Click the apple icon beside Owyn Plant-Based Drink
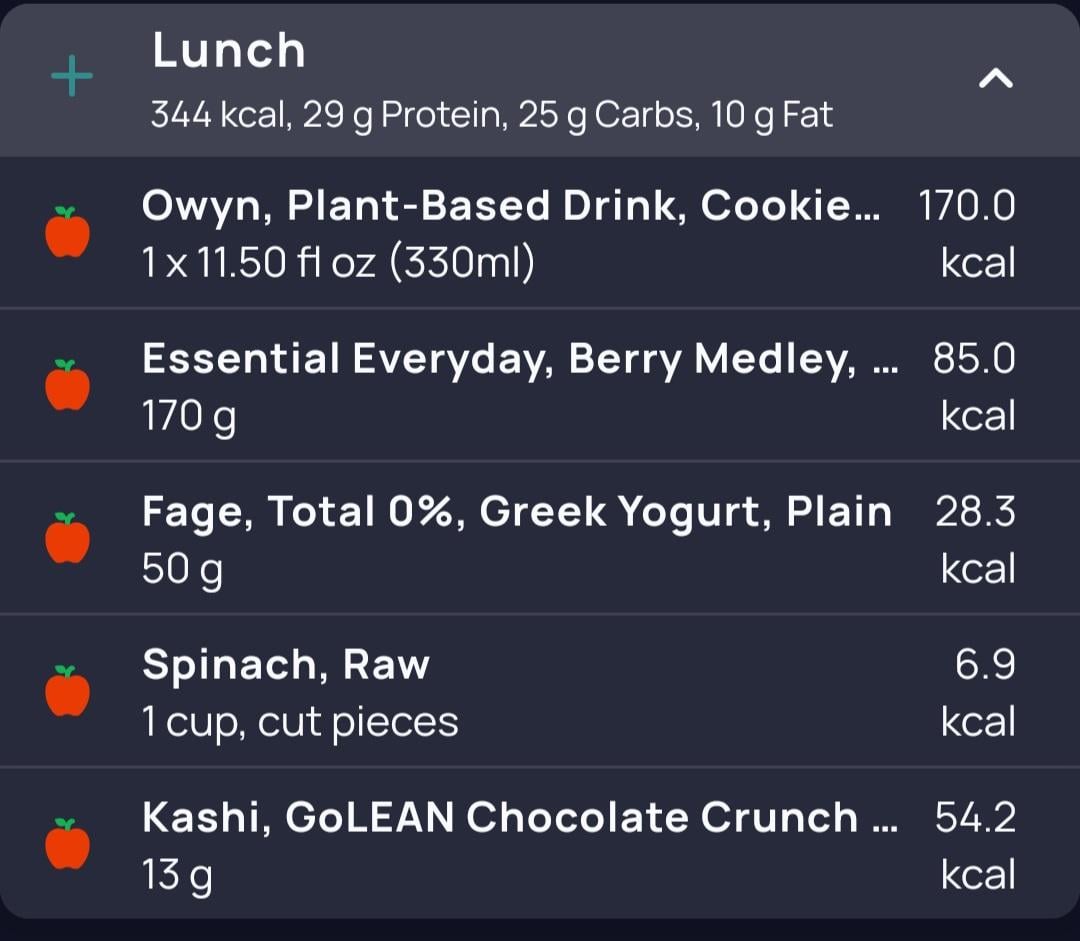1080x941 pixels. point(68,232)
